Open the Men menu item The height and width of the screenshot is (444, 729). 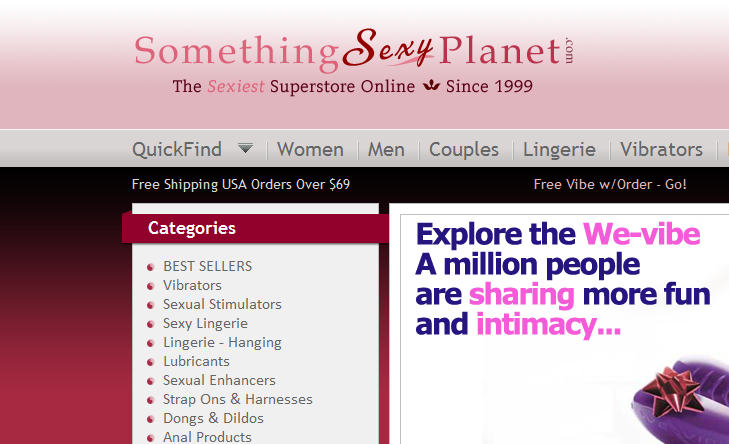pos(386,149)
